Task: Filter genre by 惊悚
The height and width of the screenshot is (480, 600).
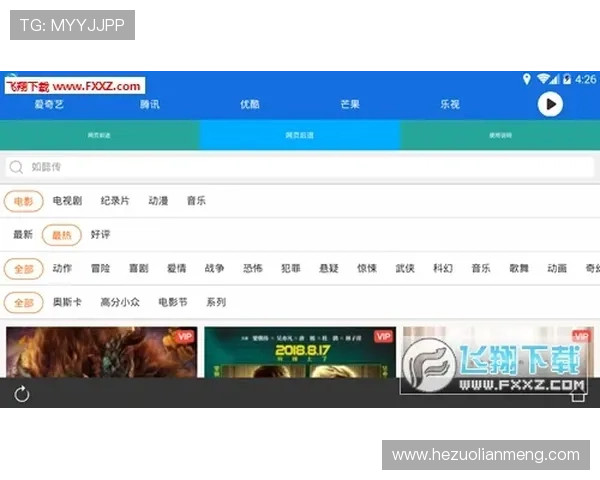Action: pyautogui.click(x=367, y=268)
